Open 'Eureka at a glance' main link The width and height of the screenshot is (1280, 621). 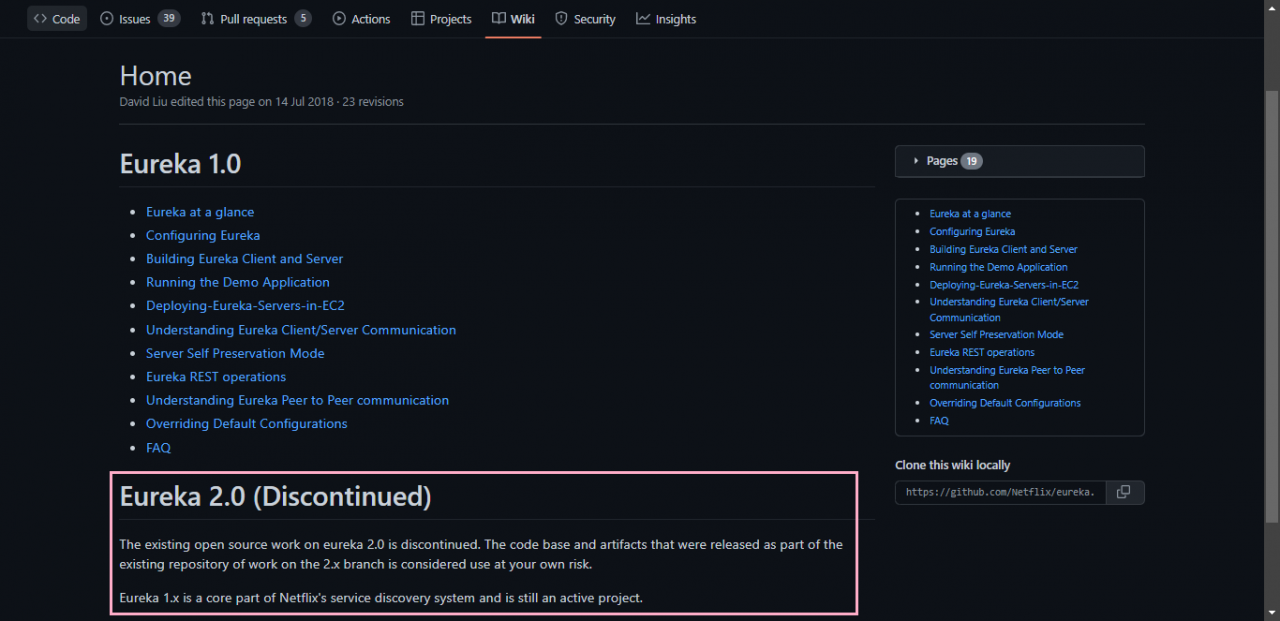click(200, 212)
